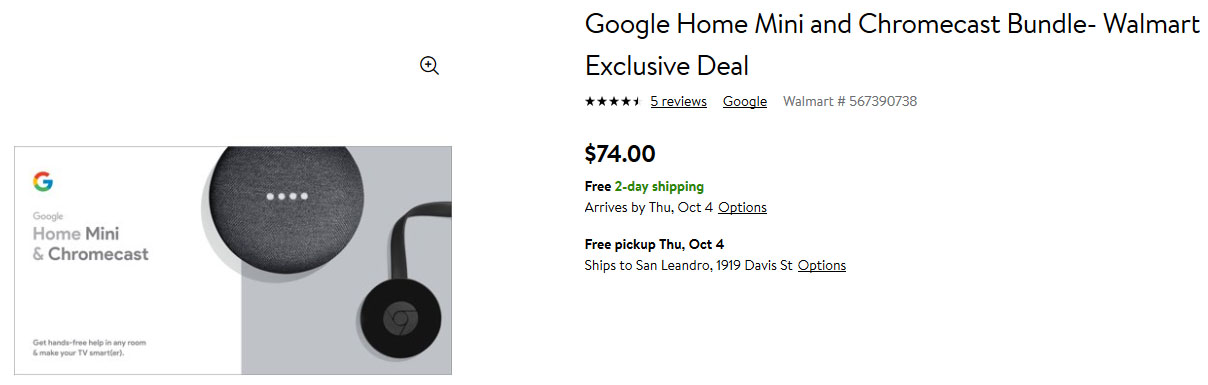Viewport: 1208px width, 385px height.
Task: Open Options beside Ships to San Leandro
Action: pyautogui.click(x=822, y=265)
